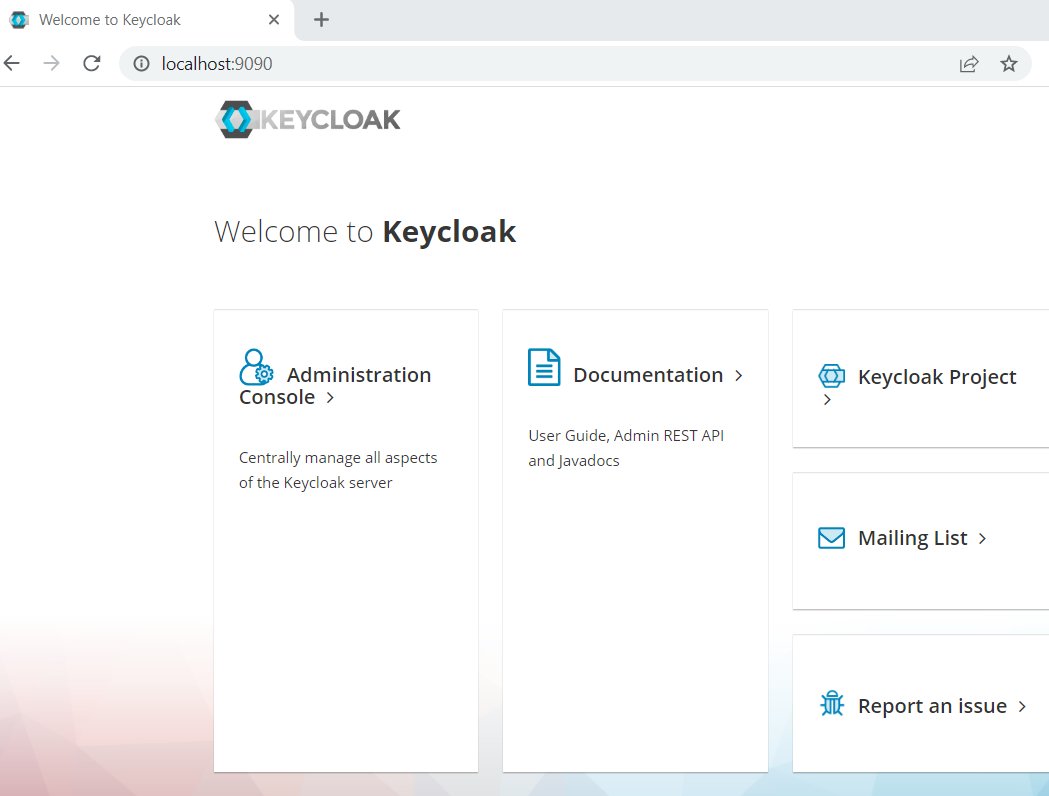This screenshot has width=1049, height=796.
Task: Click the Mailing List envelope icon
Action: click(x=830, y=538)
